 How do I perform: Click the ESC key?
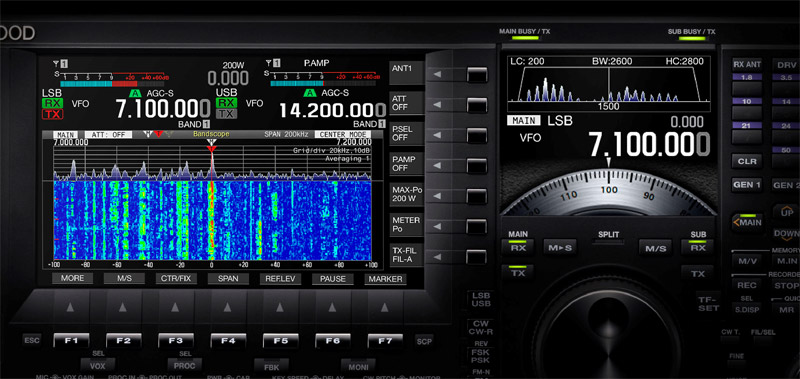tap(32, 340)
